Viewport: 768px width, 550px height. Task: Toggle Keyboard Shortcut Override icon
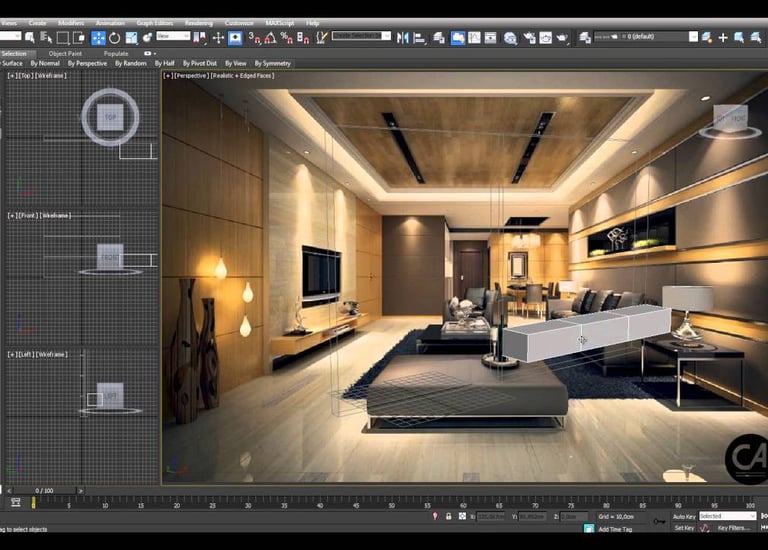point(235,38)
